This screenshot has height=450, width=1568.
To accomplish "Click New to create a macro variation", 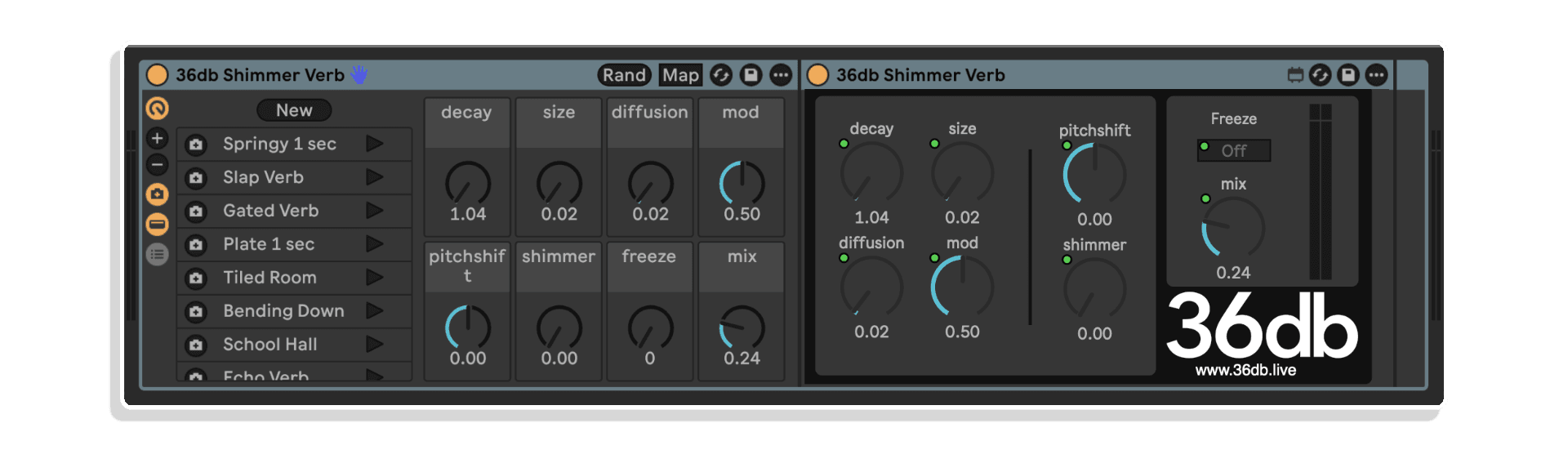I will pos(294,110).
